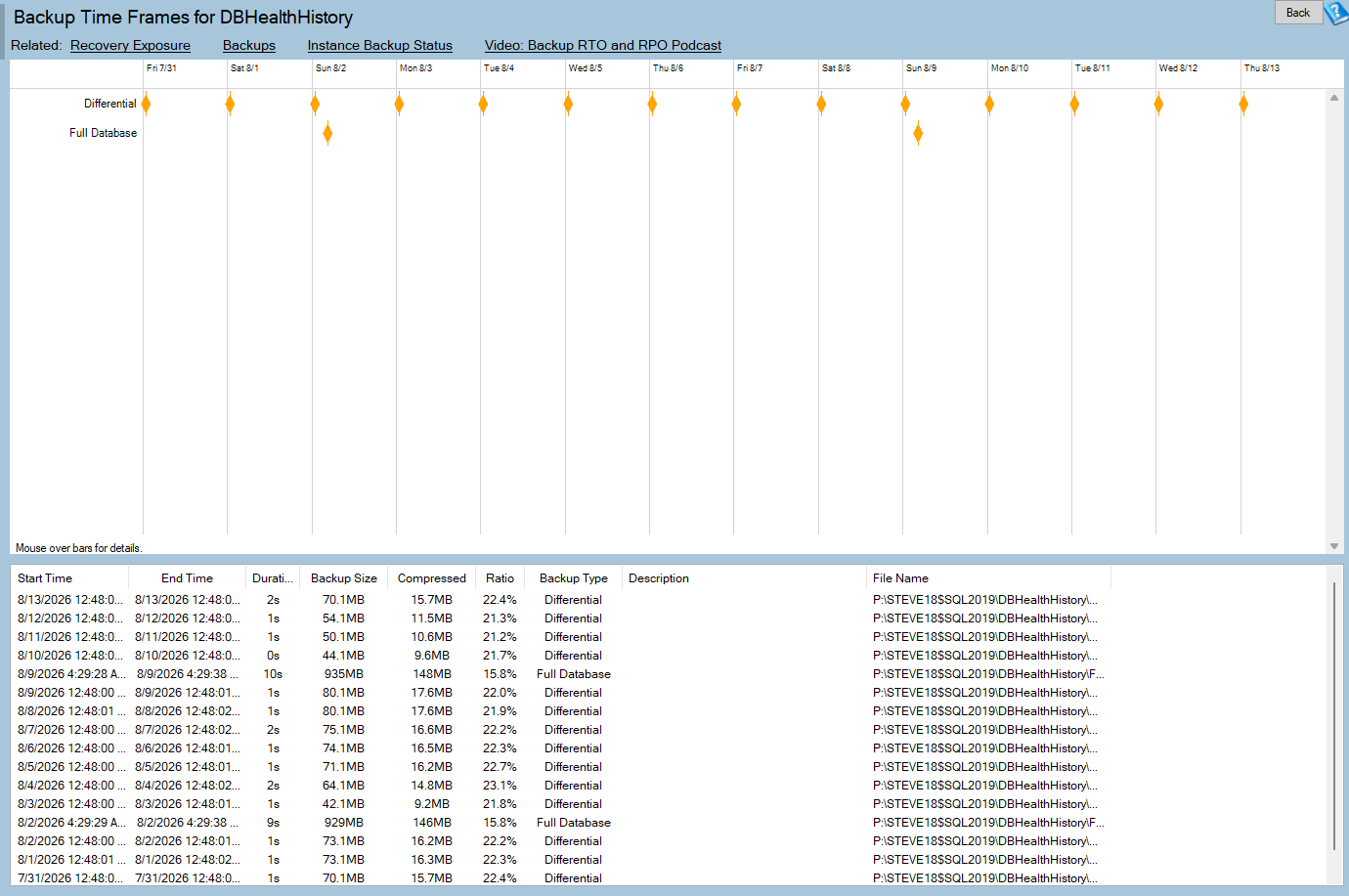The width and height of the screenshot is (1349, 896).
Task: Click the chart scrollbar down arrow
Action: (x=1334, y=546)
